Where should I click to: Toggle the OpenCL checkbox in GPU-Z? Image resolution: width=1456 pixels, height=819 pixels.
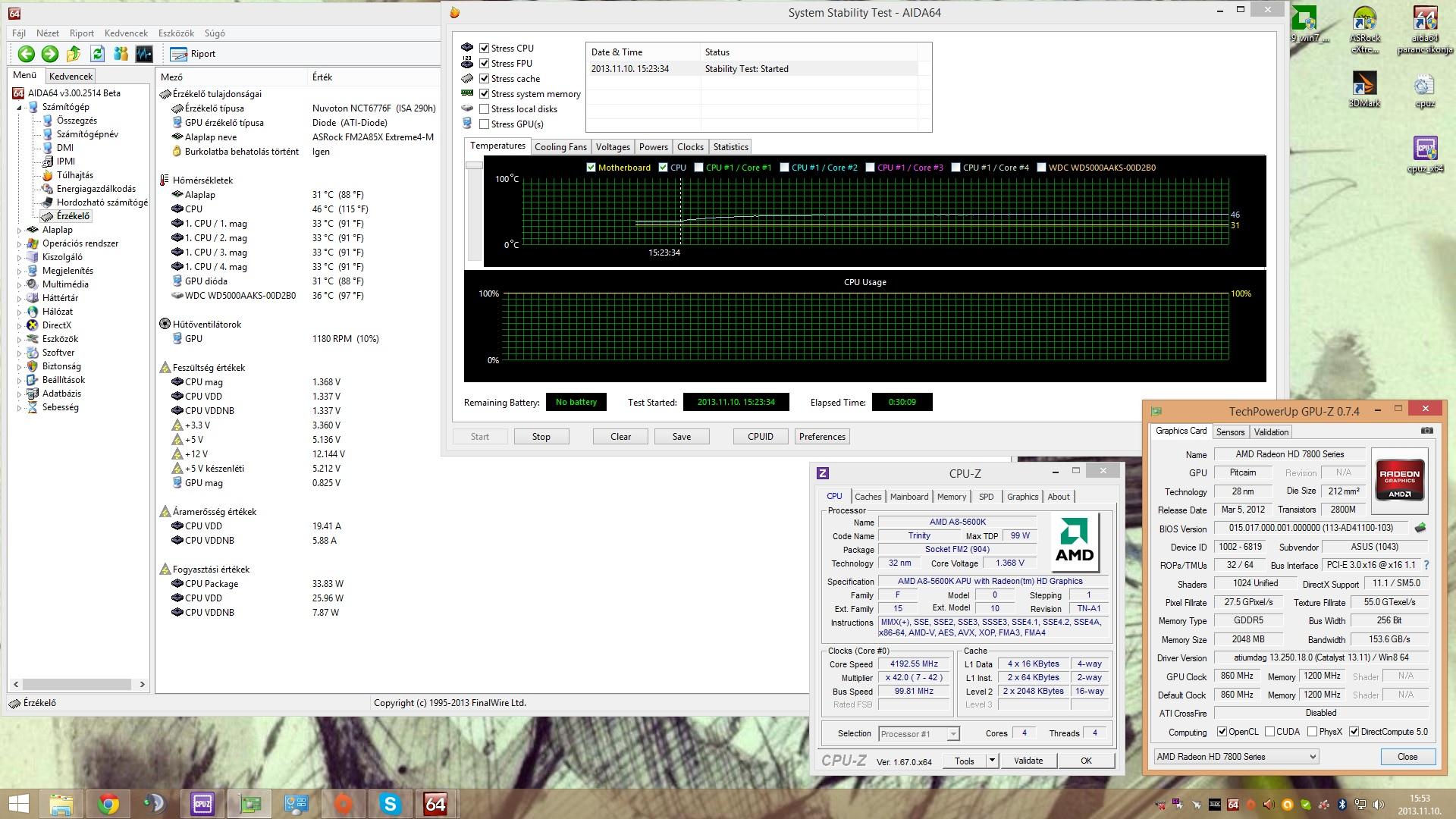click(x=1222, y=732)
